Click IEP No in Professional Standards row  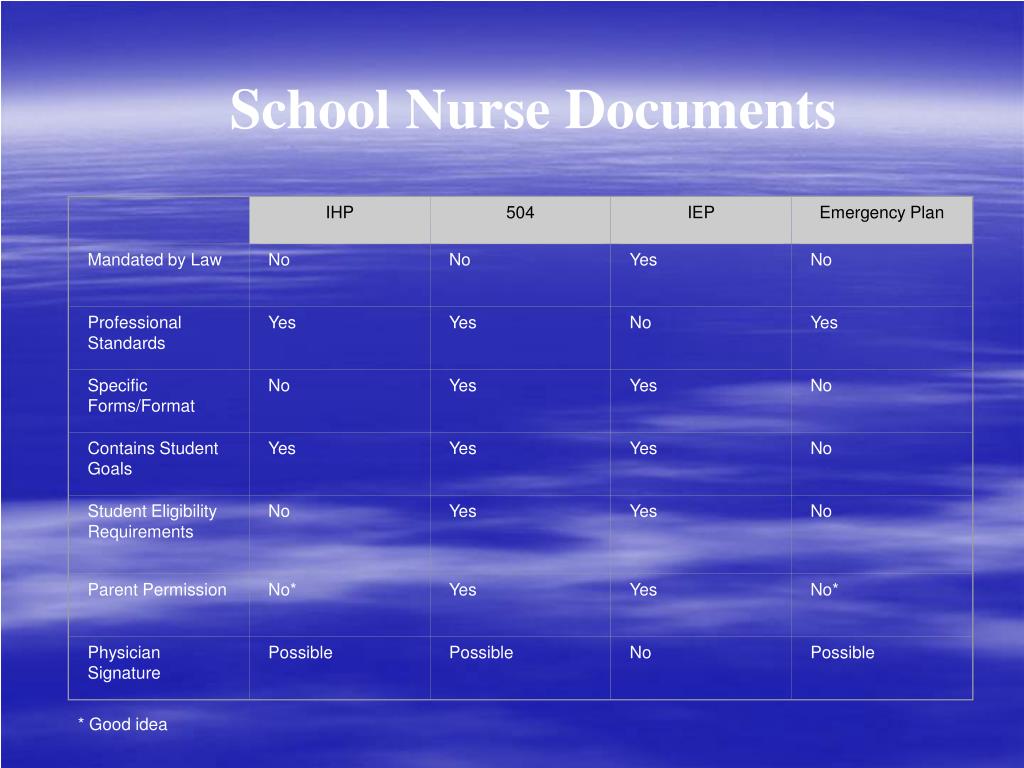point(641,323)
